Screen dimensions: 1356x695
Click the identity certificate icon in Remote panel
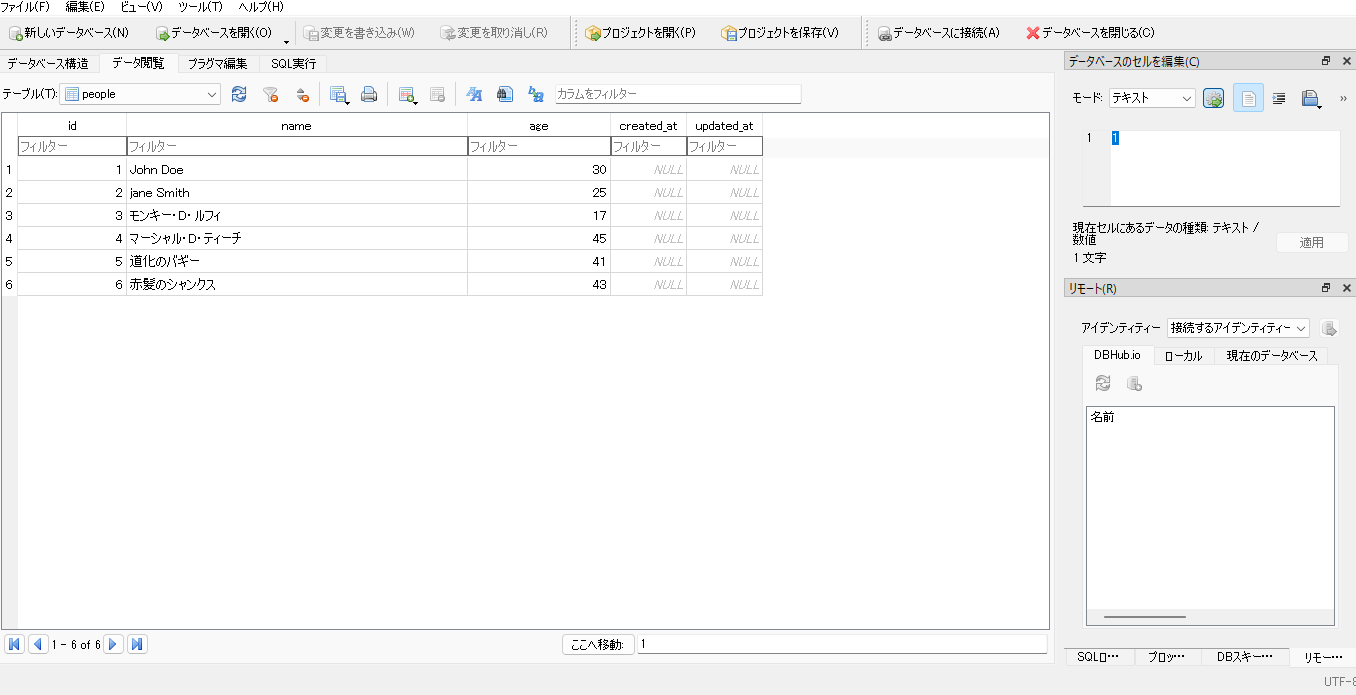point(1329,328)
